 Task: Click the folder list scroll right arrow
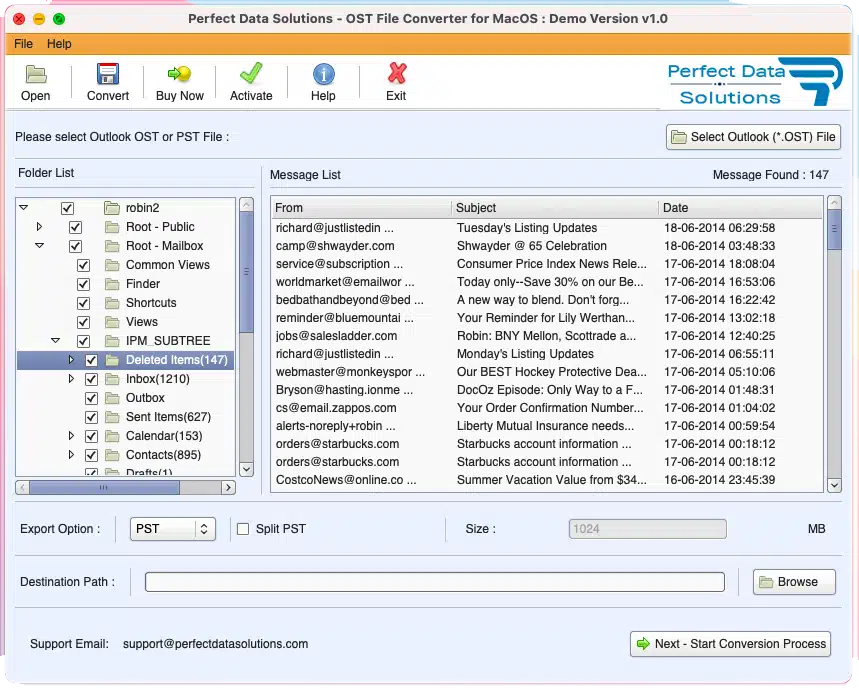(x=228, y=487)
